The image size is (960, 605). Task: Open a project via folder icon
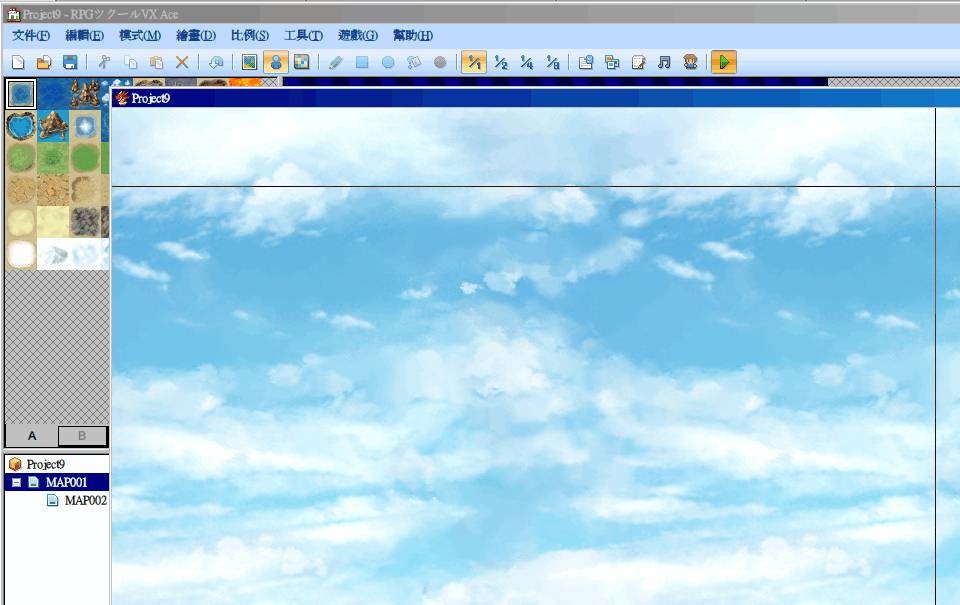pyautogui.click(x=44, y=62)
